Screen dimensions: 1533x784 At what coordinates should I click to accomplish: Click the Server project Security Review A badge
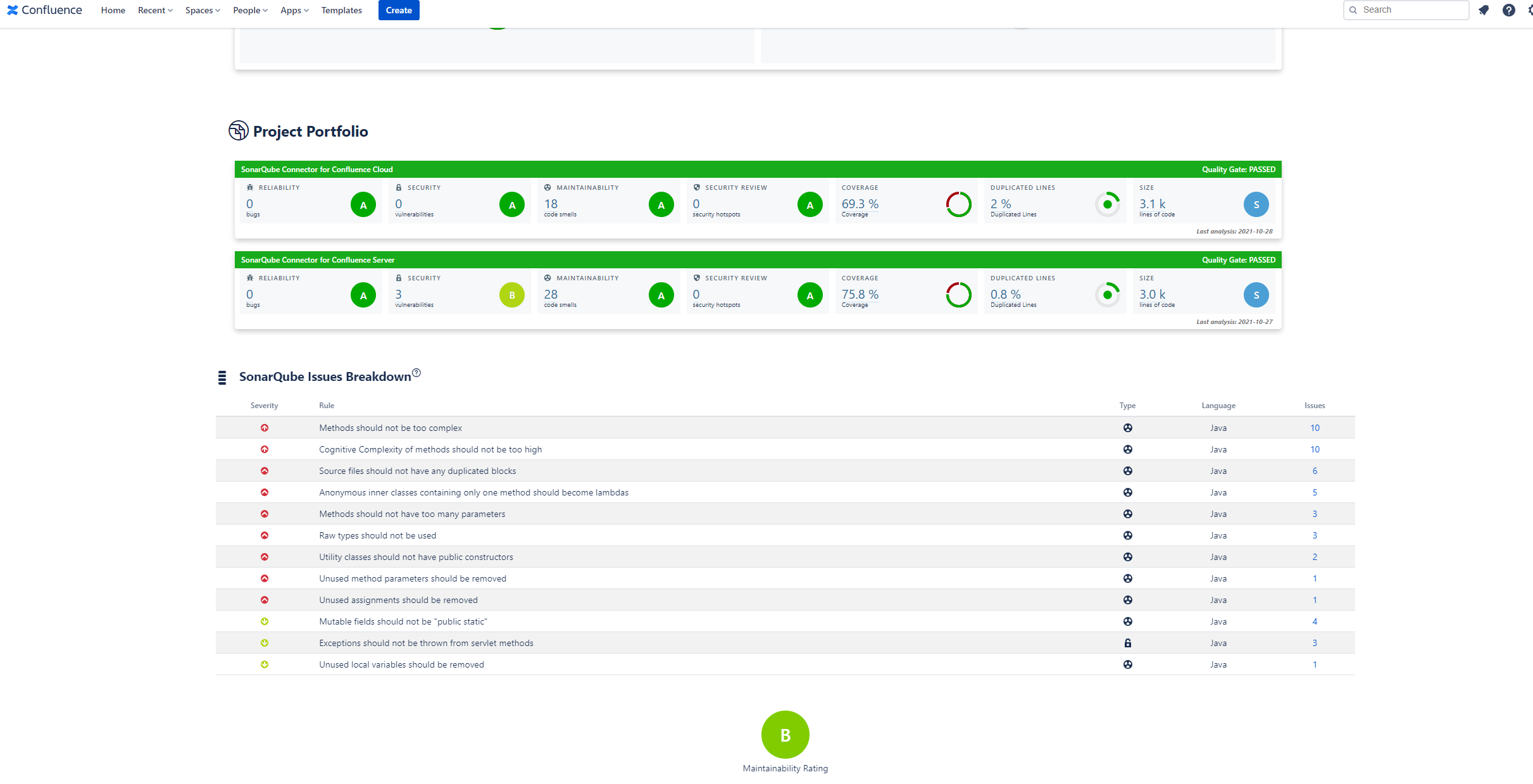coord(810,295)
